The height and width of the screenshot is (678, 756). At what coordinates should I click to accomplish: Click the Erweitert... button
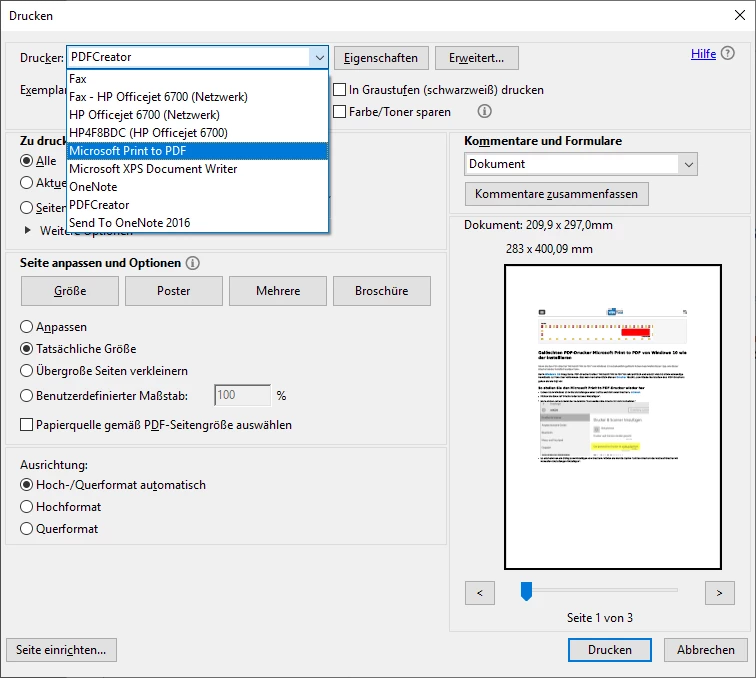(x=476, y=58)
